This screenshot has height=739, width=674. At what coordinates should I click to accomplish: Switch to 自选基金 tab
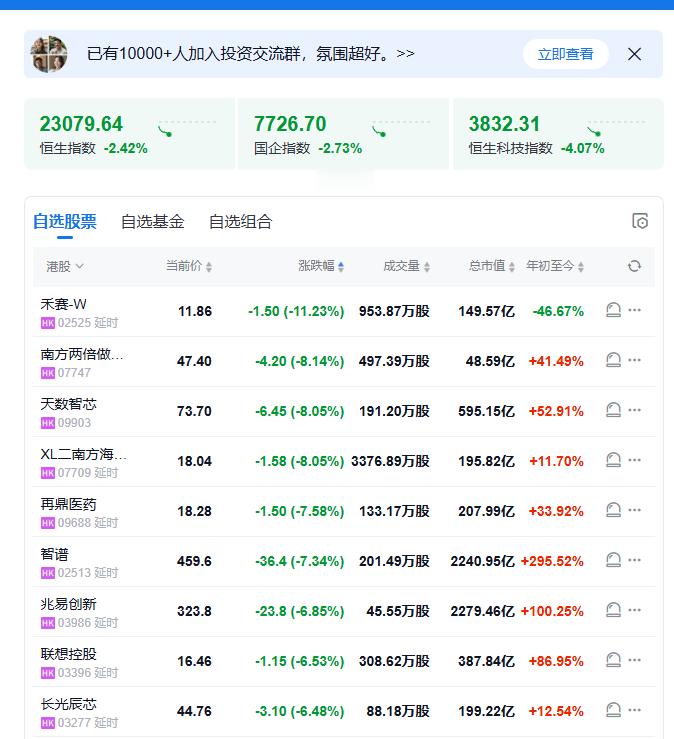pos(152,222)
